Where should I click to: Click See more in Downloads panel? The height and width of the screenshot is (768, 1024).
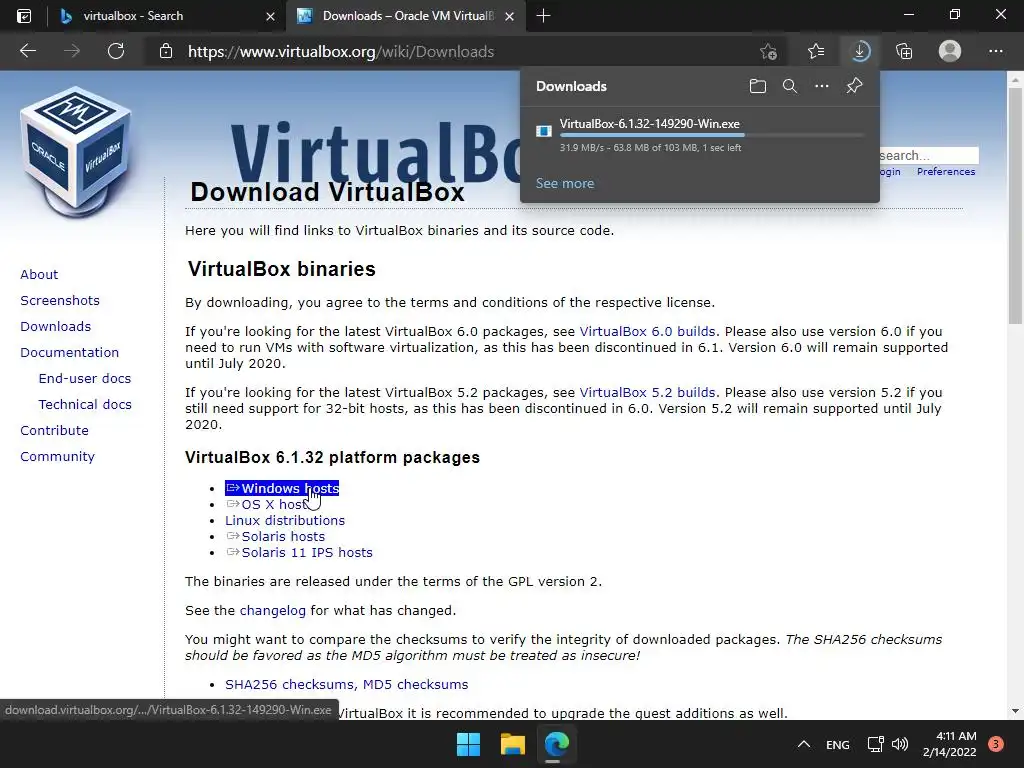pos(565,184)
